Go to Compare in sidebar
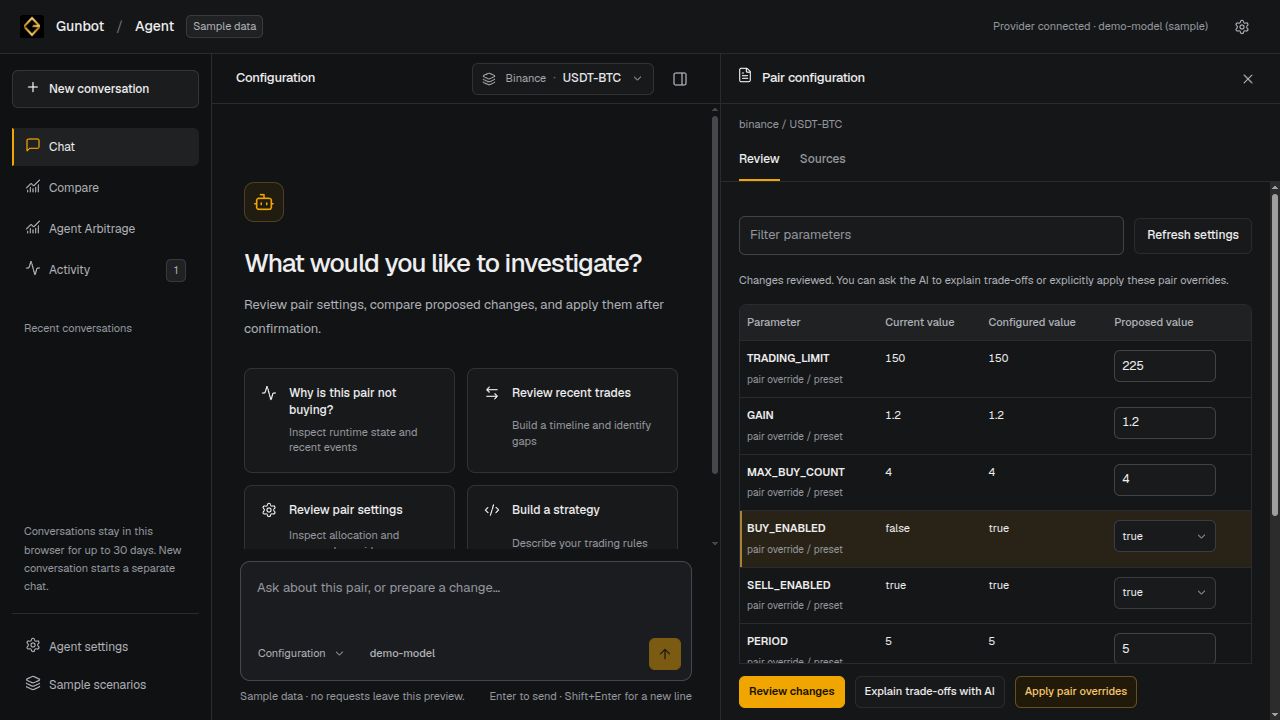This screenshot has height=720, width=1280. point(105,188)
